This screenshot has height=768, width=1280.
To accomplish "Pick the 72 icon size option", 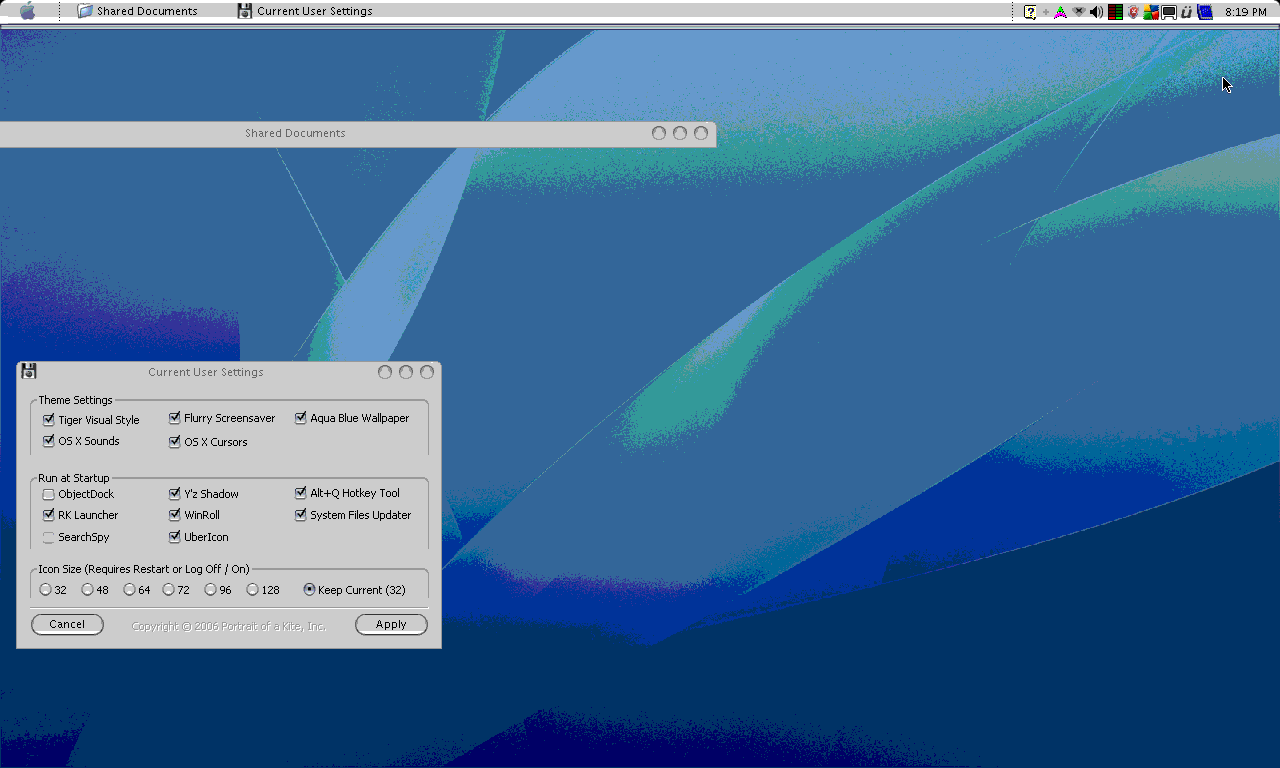I will (169, 590).
